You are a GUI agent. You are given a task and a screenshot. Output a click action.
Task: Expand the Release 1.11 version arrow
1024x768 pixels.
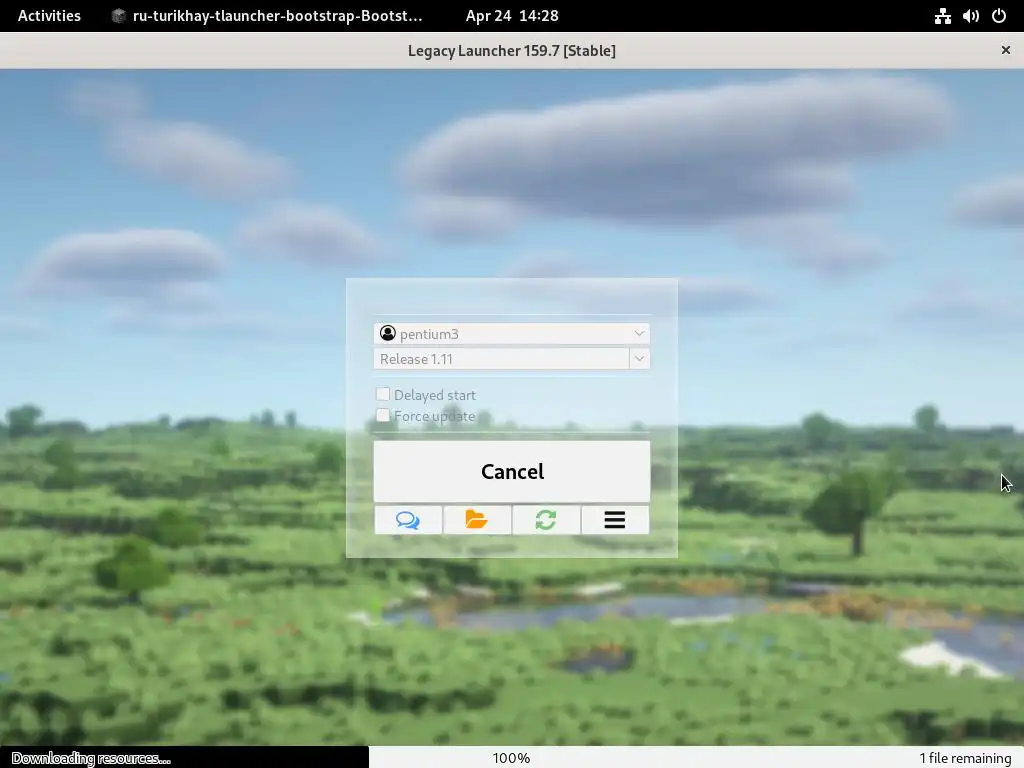coord(639,358)
